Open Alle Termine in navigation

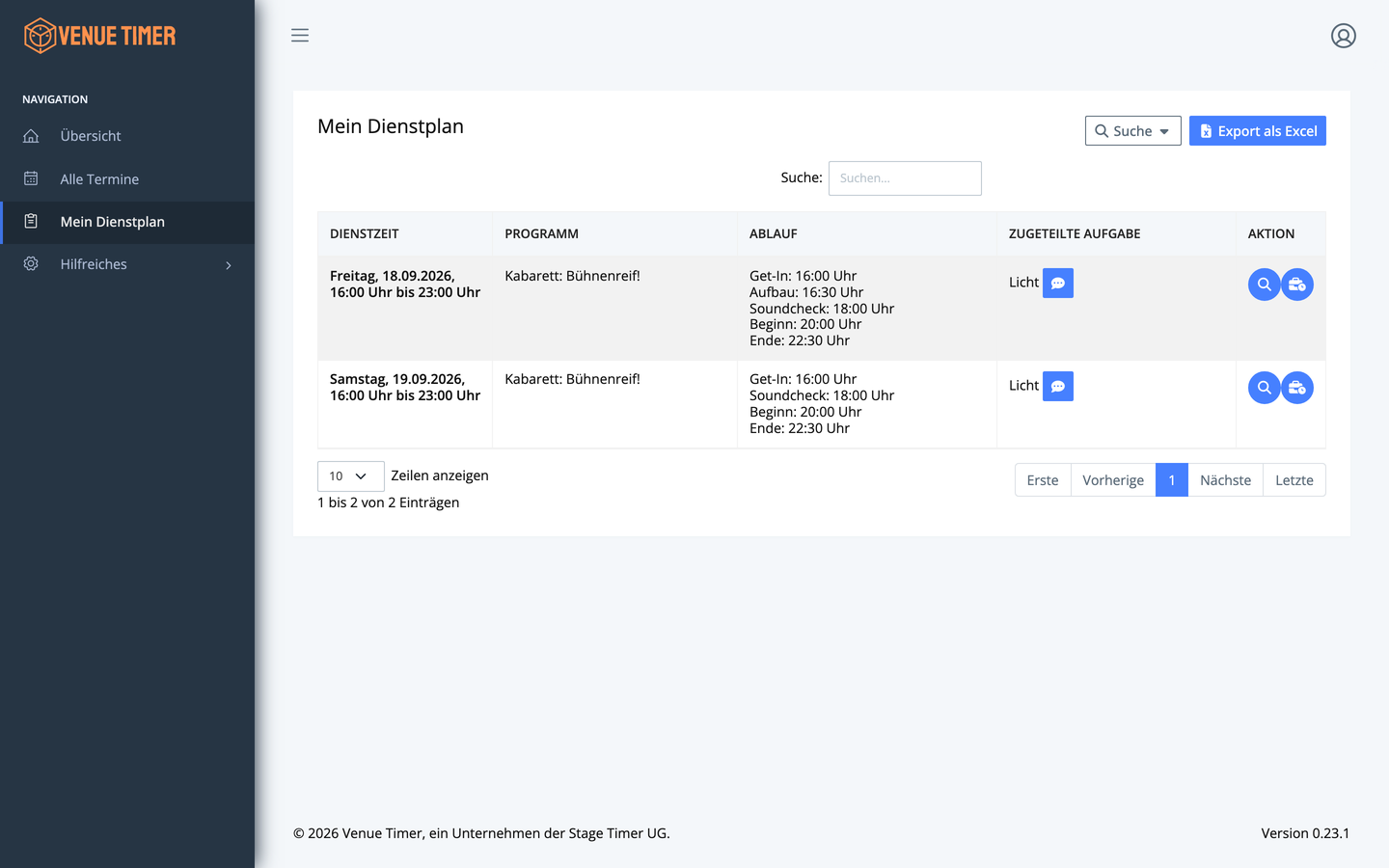[127, 178]
